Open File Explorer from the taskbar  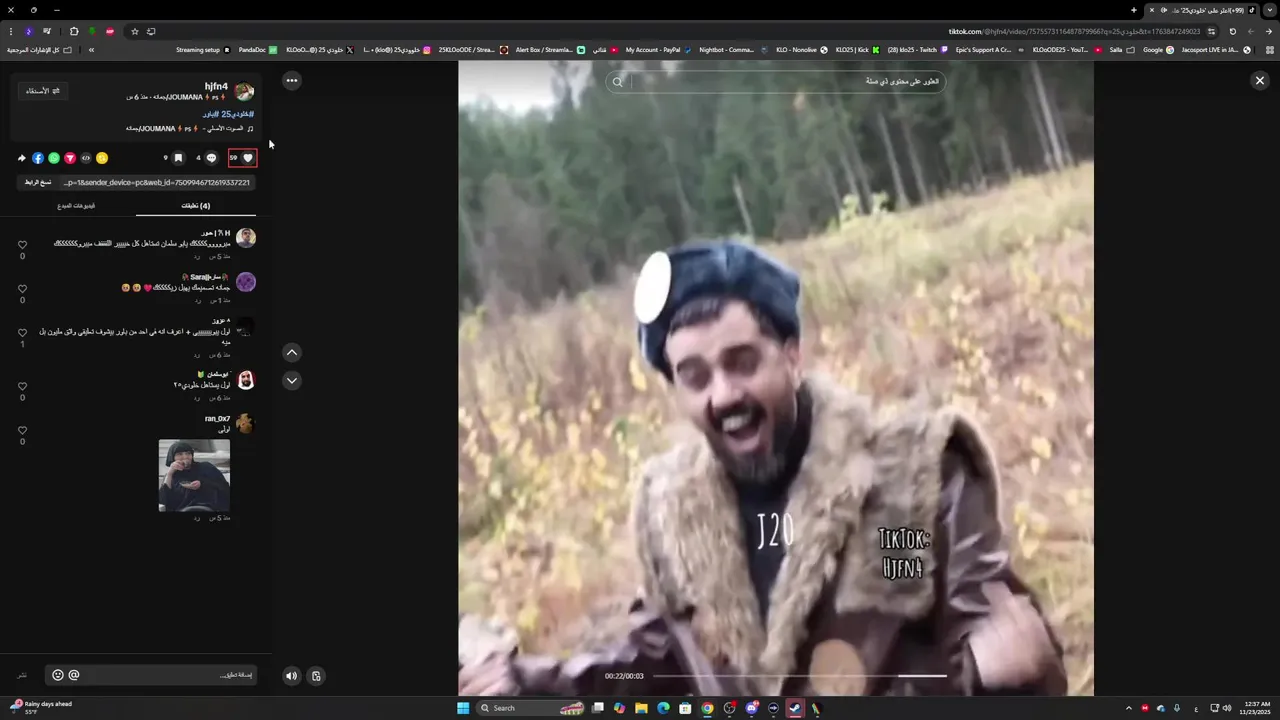(641, 708)
